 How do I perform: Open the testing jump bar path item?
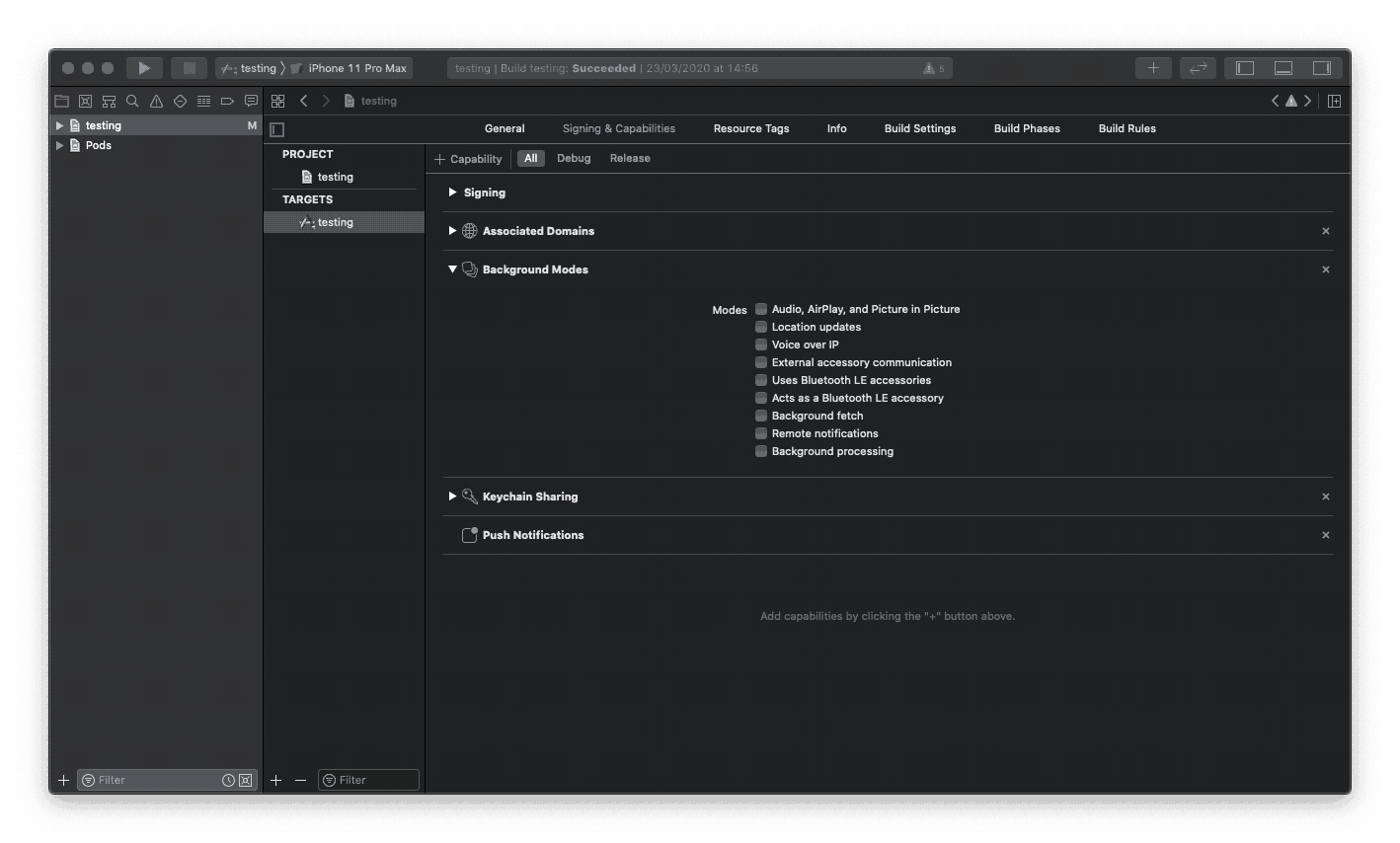point(370,101)
